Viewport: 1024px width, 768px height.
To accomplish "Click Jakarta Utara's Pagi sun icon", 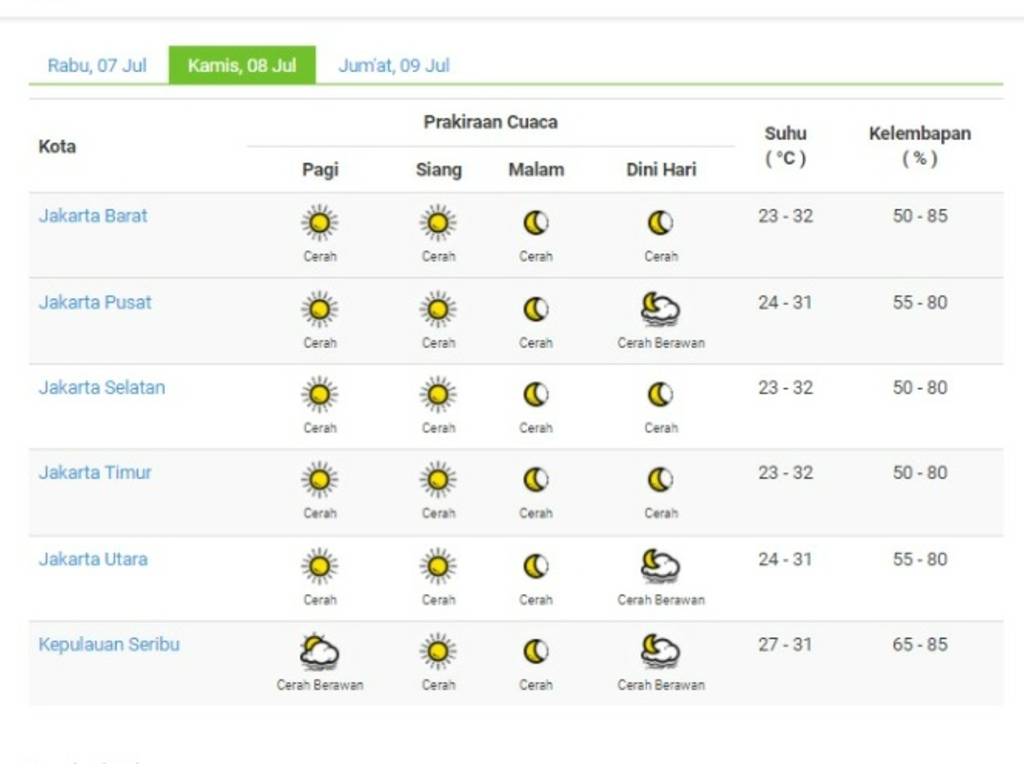I will [319, 566].
